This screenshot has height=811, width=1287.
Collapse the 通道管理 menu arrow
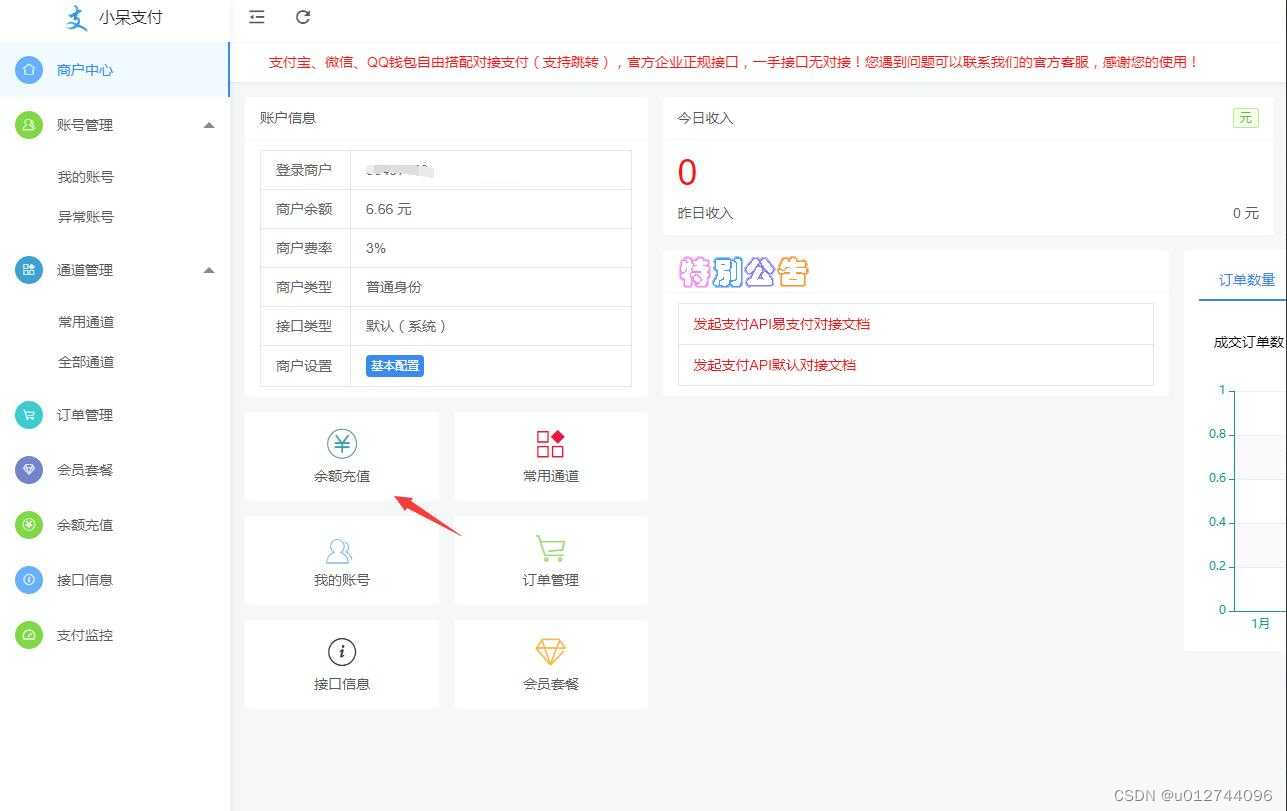[209, 270]
